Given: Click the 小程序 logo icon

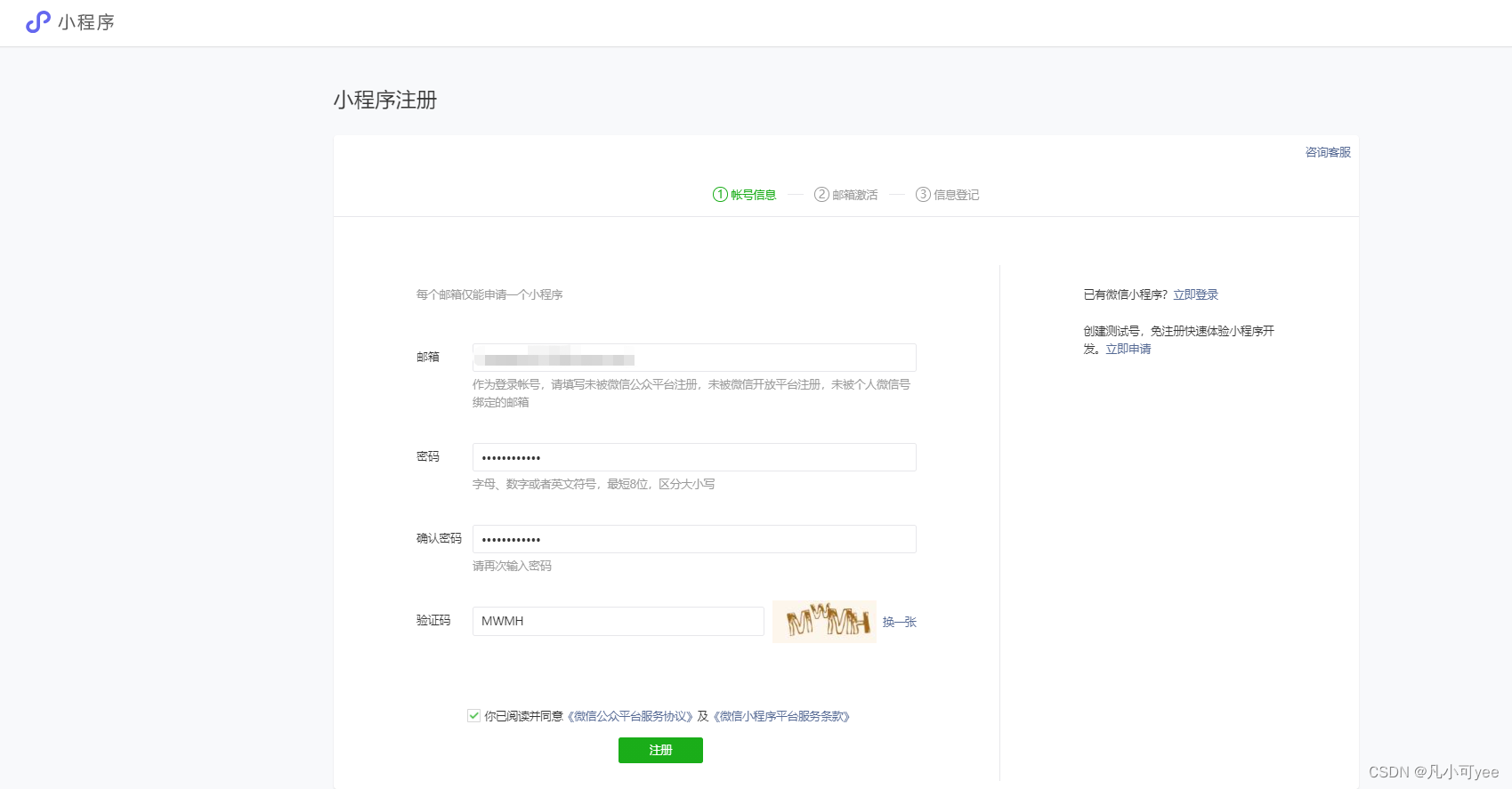Looking at the screenshot, I should click(38, 22).
